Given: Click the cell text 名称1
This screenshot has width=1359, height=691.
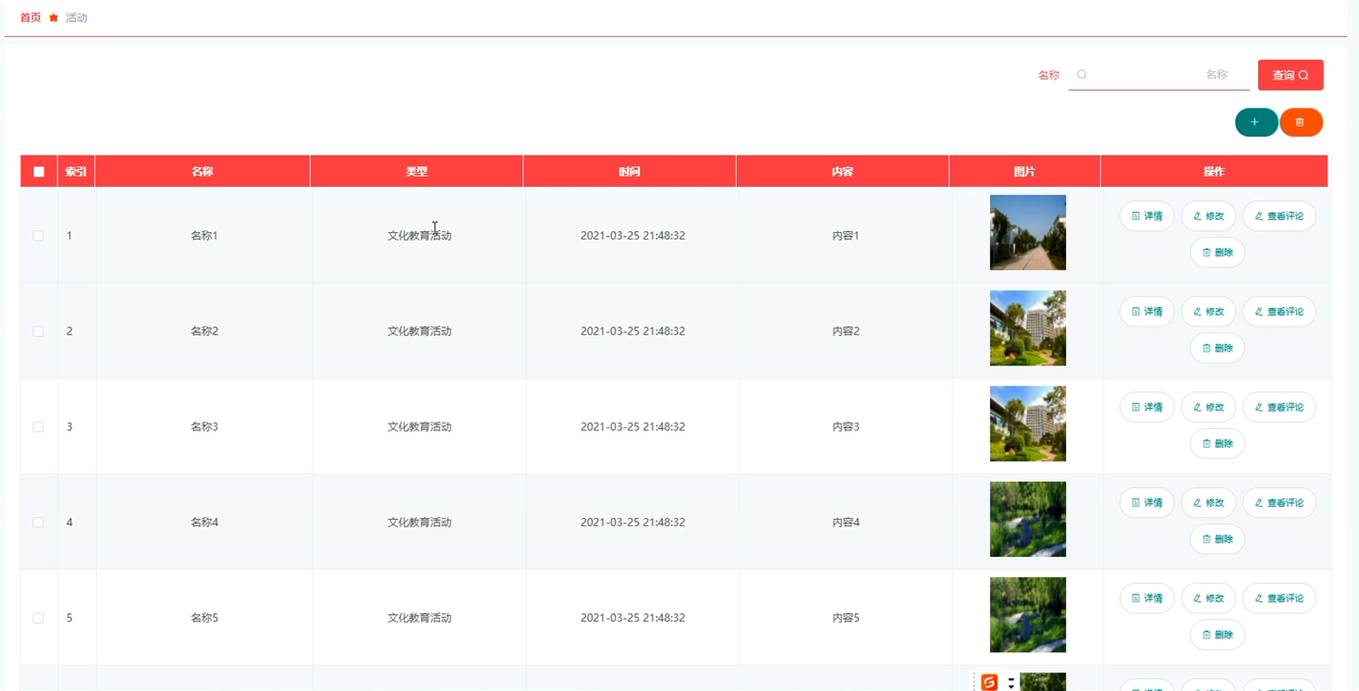Looking at the screenshot, I should point(204,236).
